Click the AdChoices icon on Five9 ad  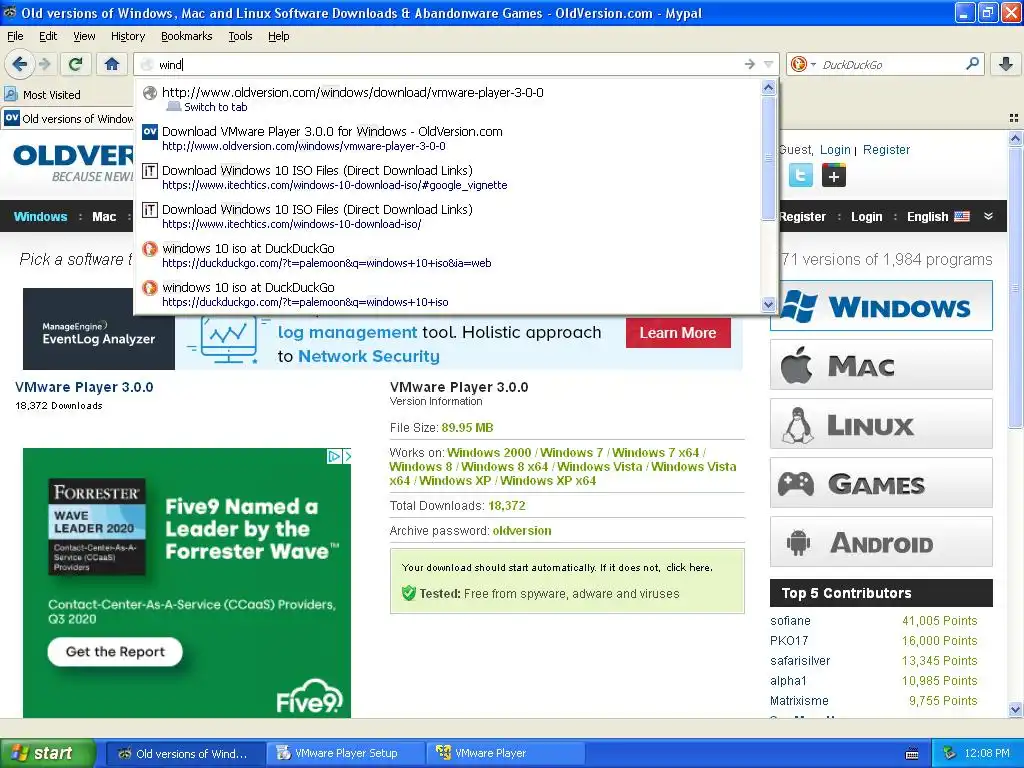click(334, 456)
